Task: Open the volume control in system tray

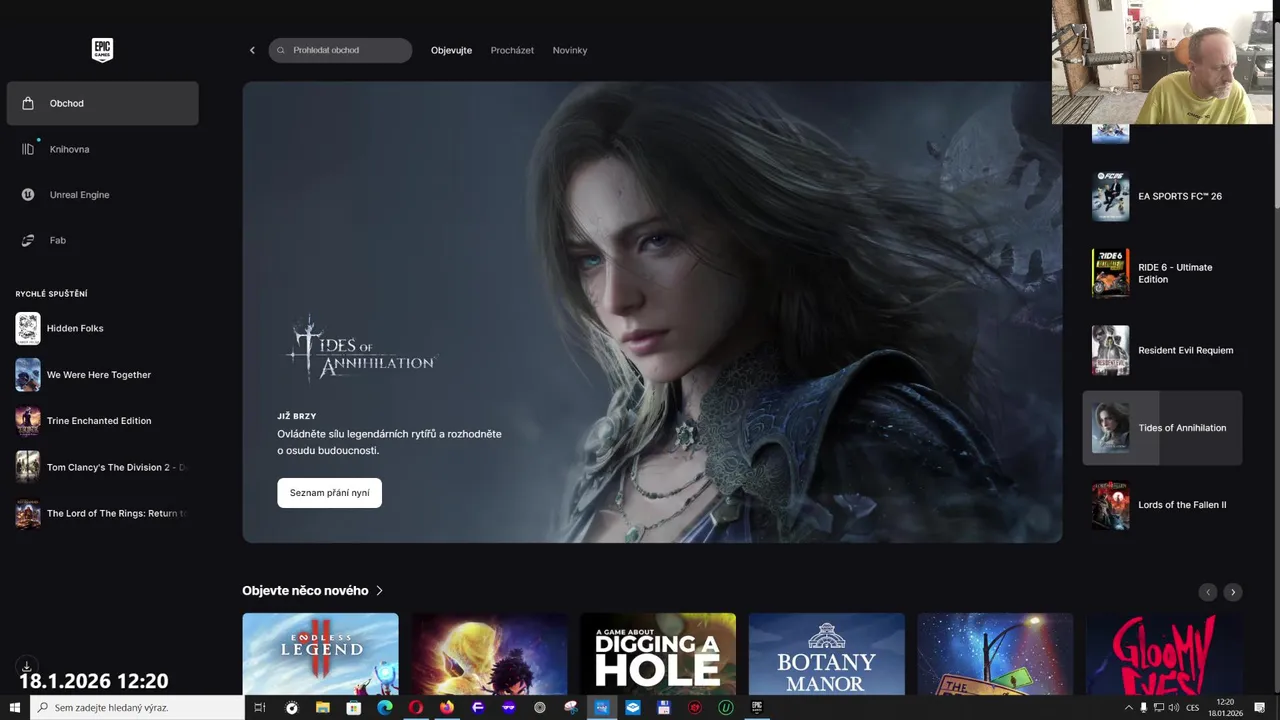Action: [1173, 707]
